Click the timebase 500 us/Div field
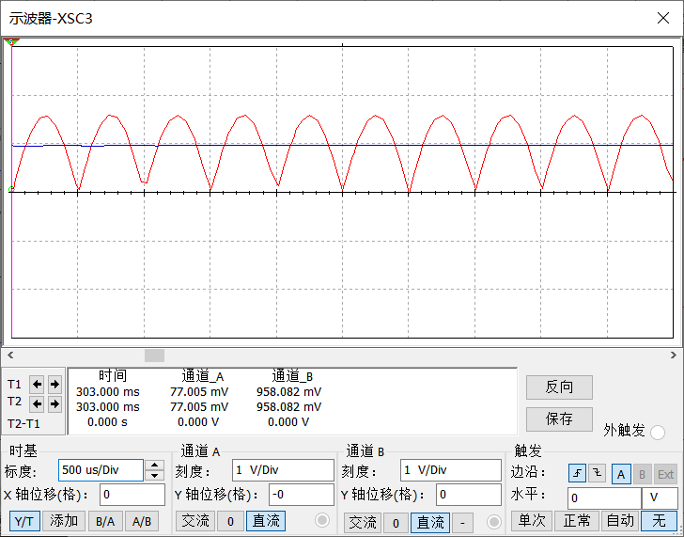The width and height of the screenshot is (684, 538). [101, 470]
